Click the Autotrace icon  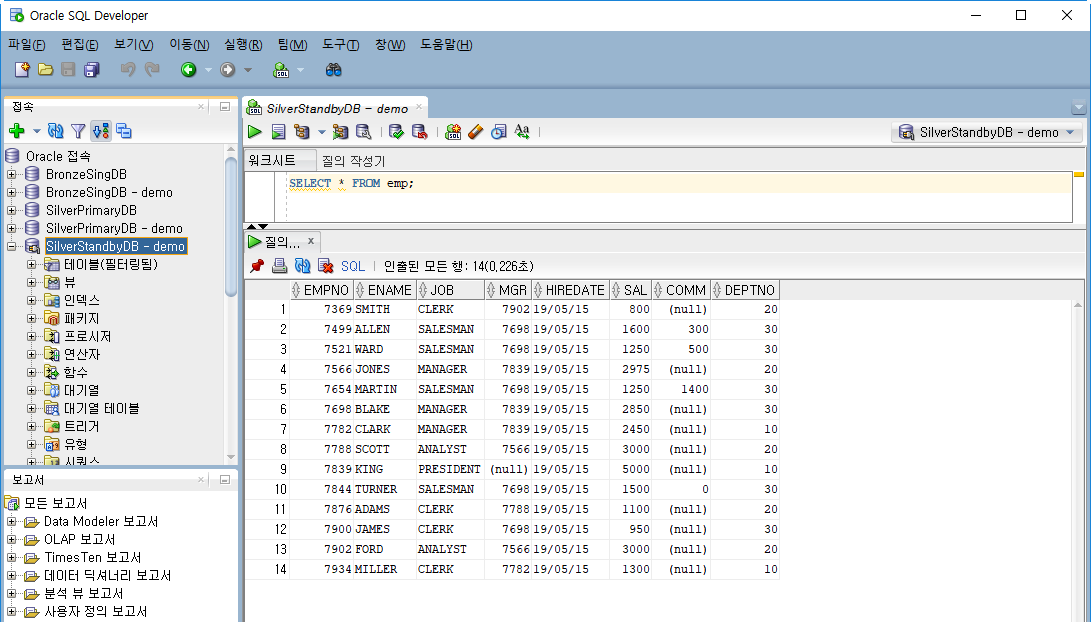[x=340, y=131]
